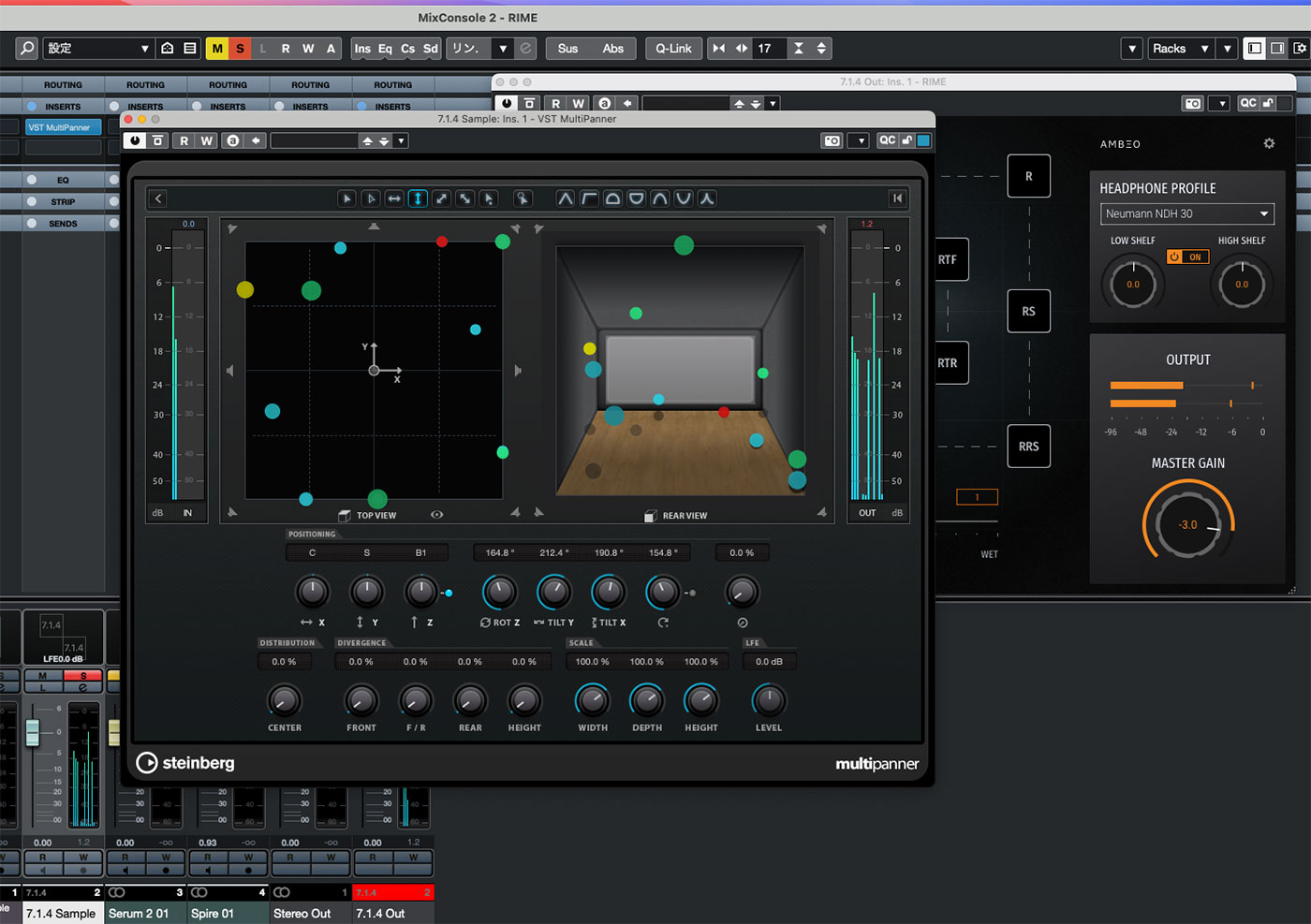Toggle Solo on the 7.1.4 Sample channel
The width and height of the screenshot is (1311, 924).
83,676
